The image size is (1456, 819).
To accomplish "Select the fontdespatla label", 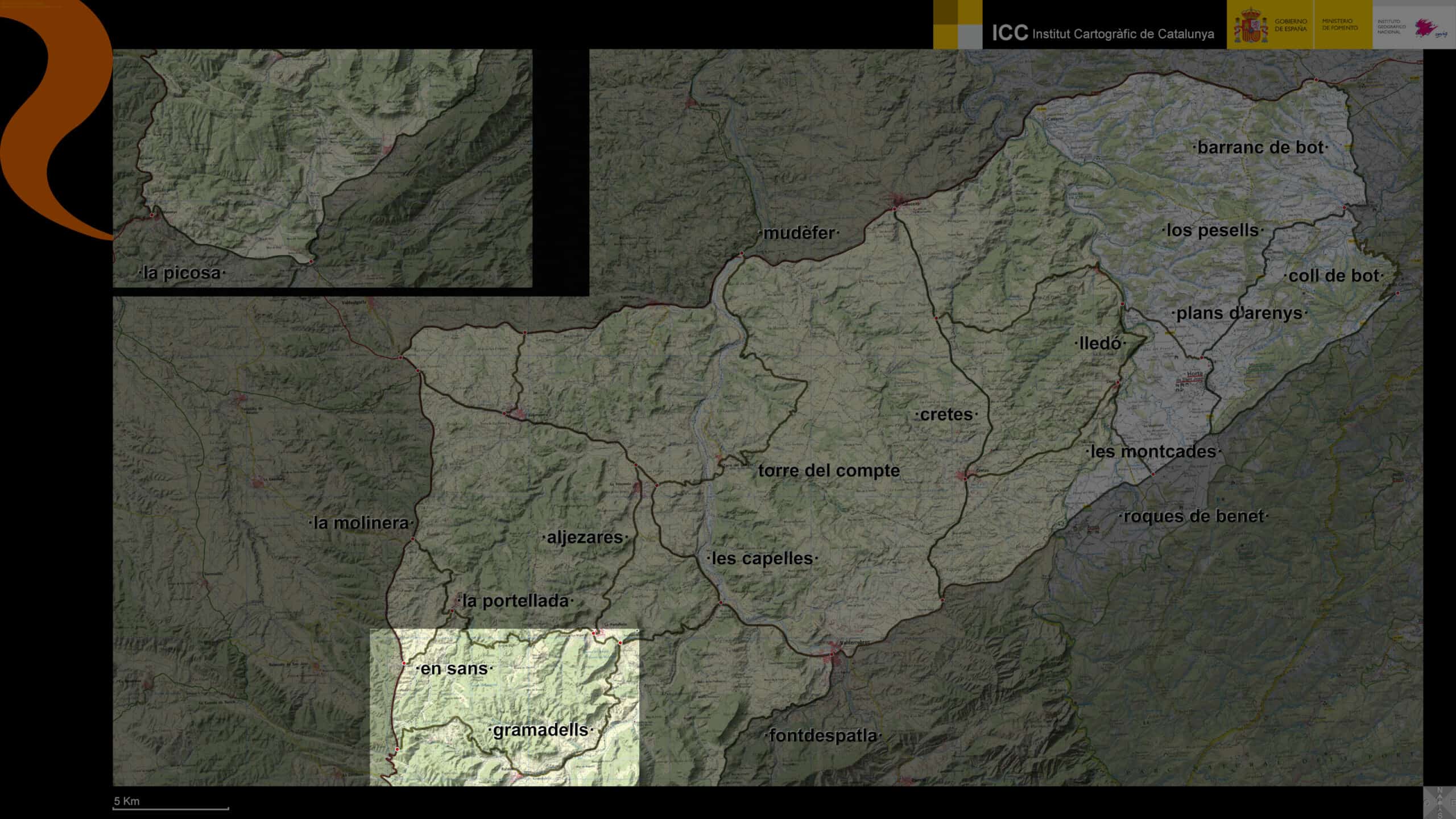I will point(822,735).
